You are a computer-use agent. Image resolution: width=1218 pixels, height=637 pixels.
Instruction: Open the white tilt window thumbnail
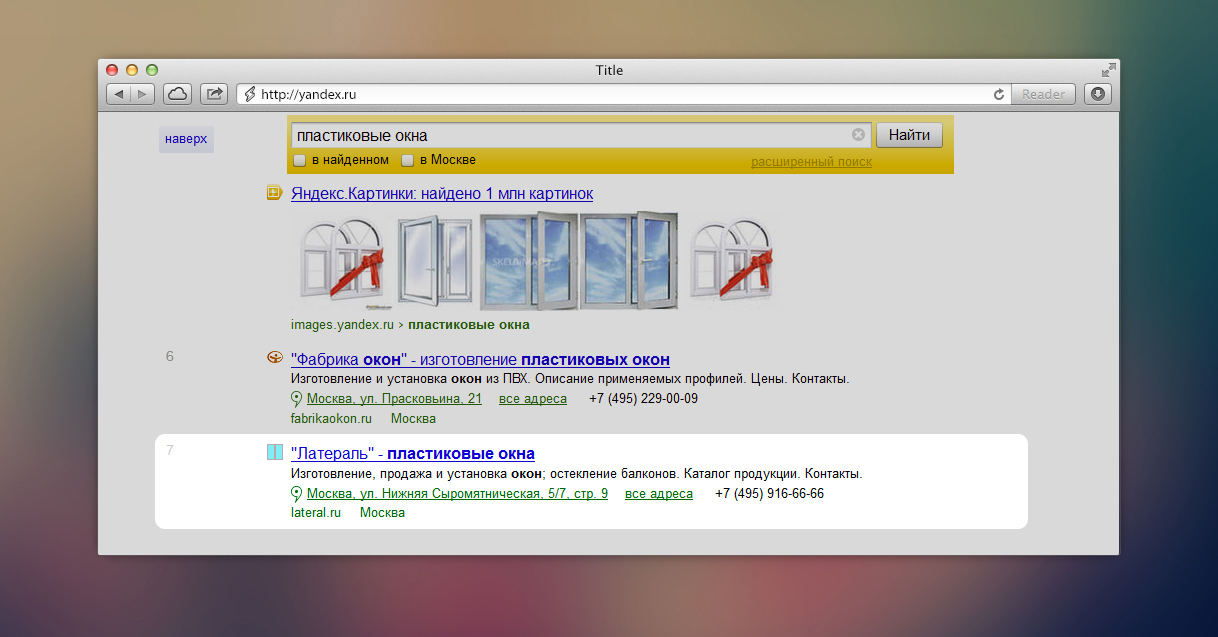click(434, 262)
